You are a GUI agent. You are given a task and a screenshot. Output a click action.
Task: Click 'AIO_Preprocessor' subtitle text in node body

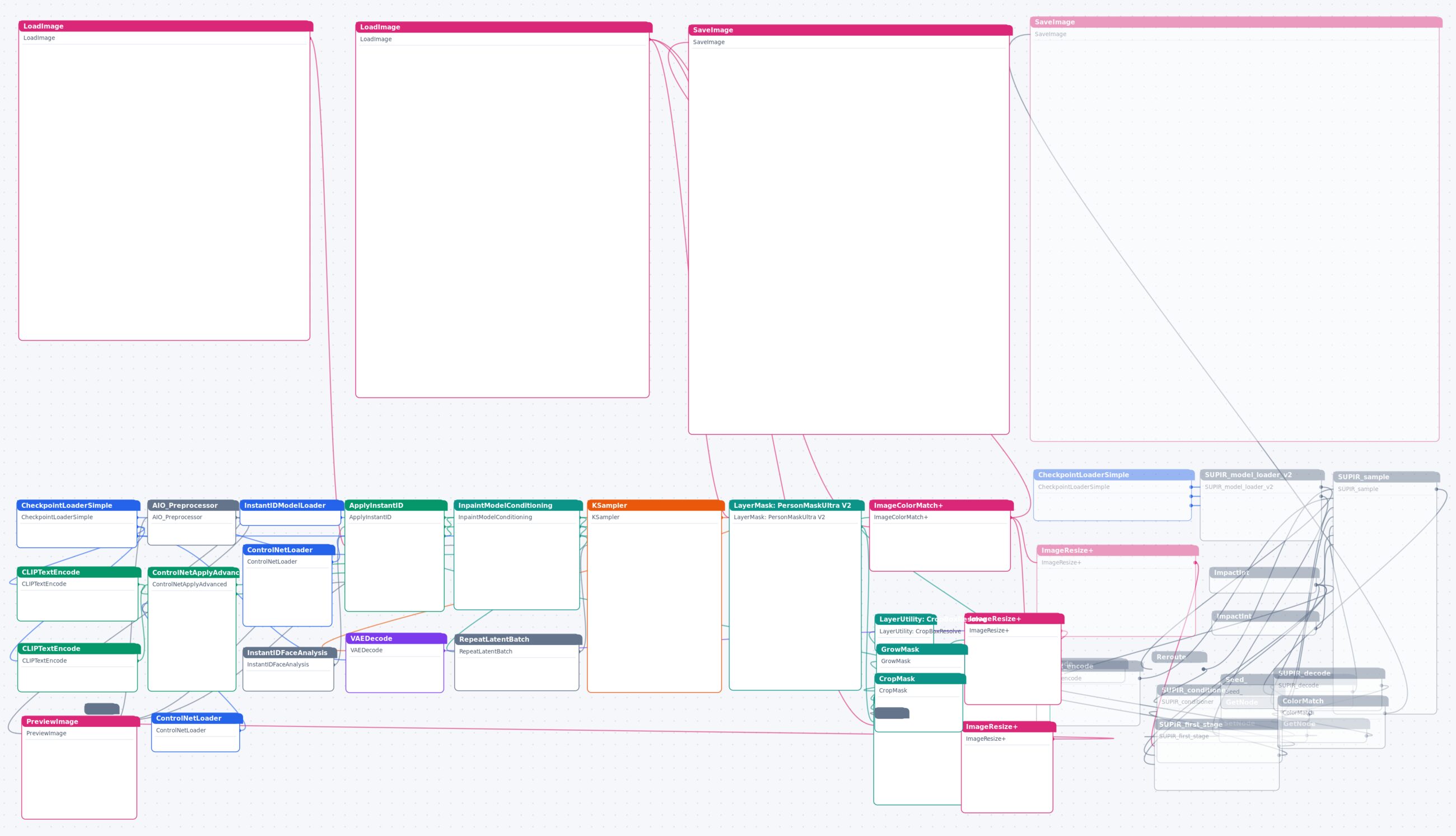pos(177,517)
